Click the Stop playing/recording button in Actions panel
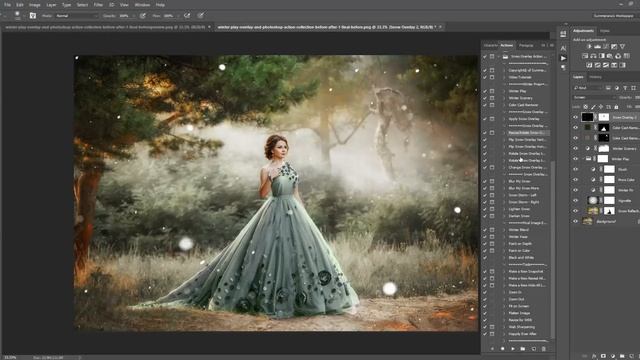Screen dimensions: 640x360 (x=492, y=349)
